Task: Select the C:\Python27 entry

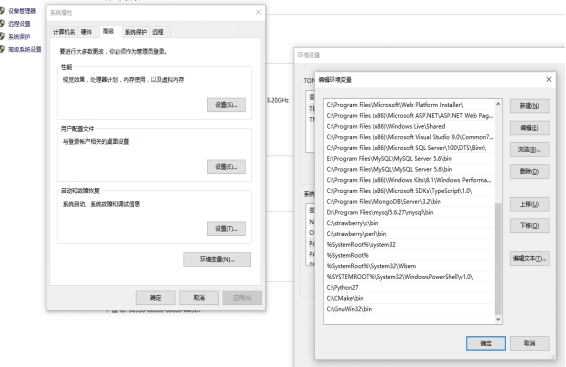Action: (x=409, y=287)
